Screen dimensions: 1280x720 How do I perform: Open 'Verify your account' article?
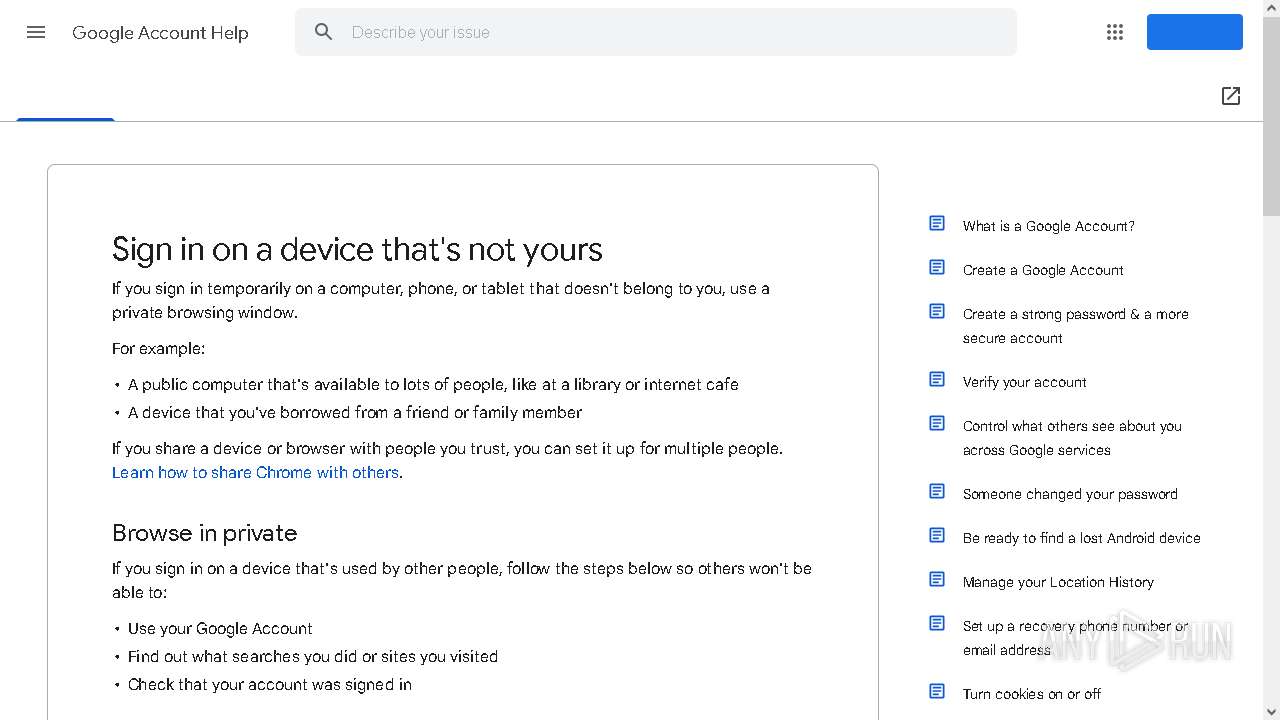[1025, 382]
